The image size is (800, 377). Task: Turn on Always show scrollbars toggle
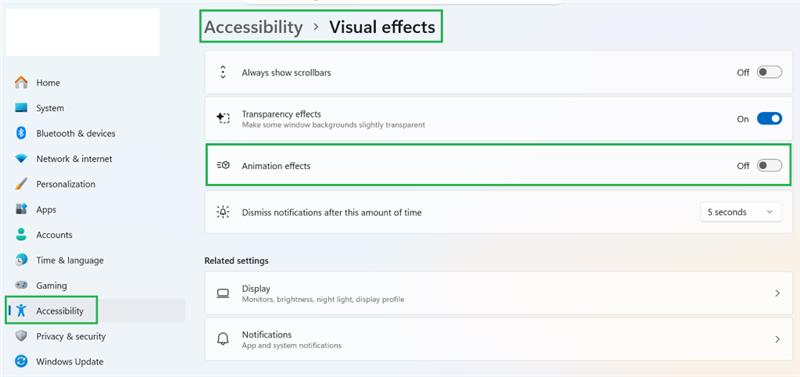pyautogui.click(x=769, y=72)
